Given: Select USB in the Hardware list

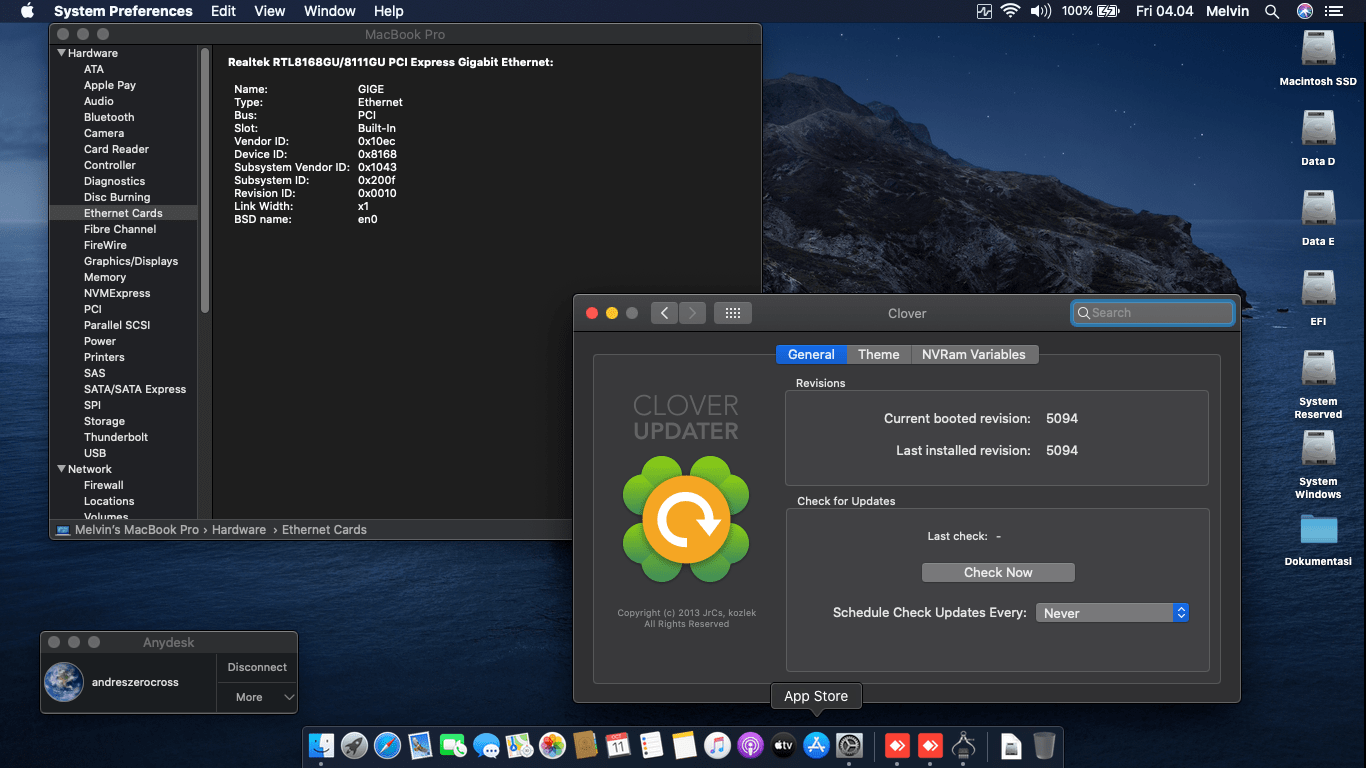Looking at the screenshot, I should (x=95, y=453).
